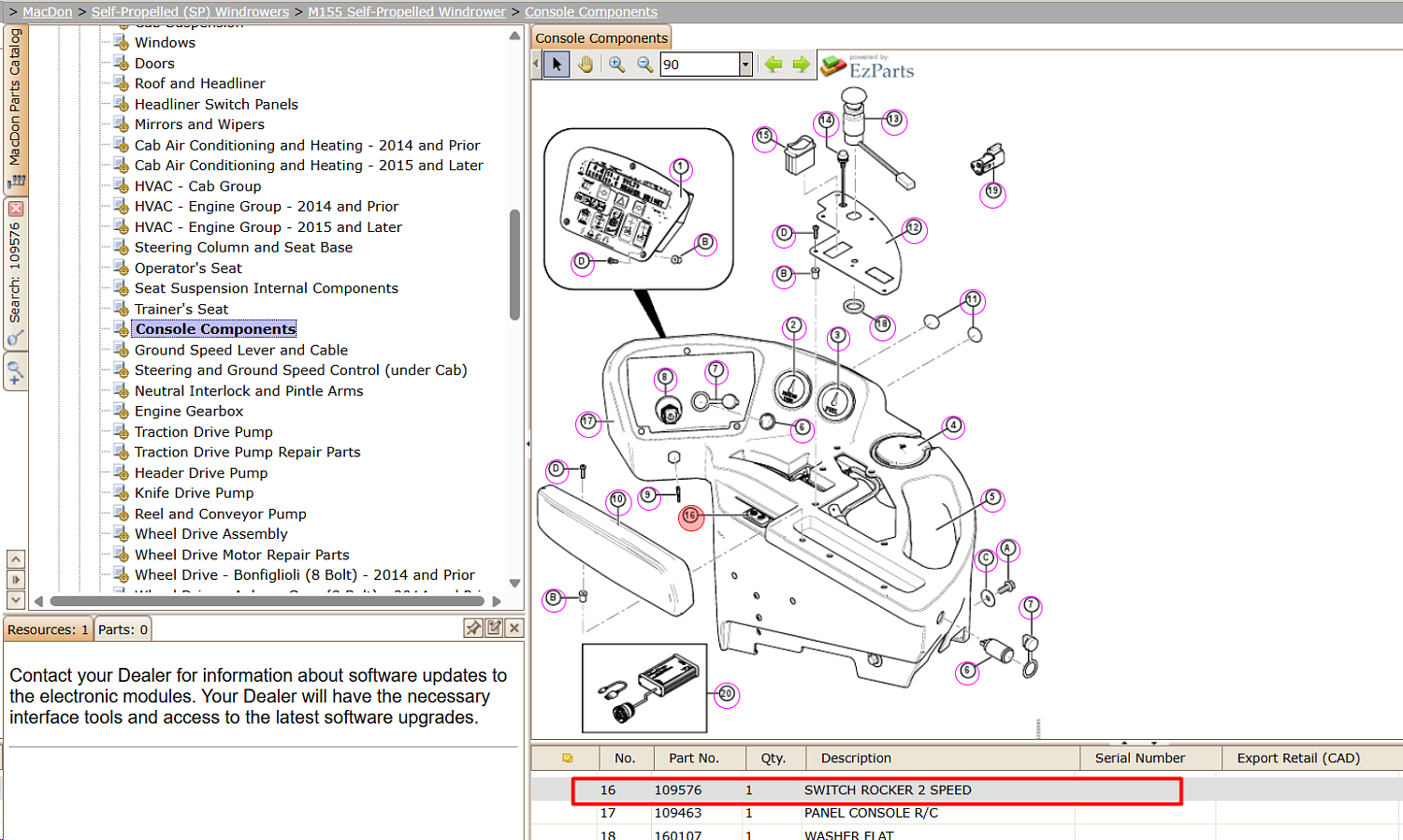Screen dimensions: 1403x840
Task: Pin the Resources panel
Action: 473,629
